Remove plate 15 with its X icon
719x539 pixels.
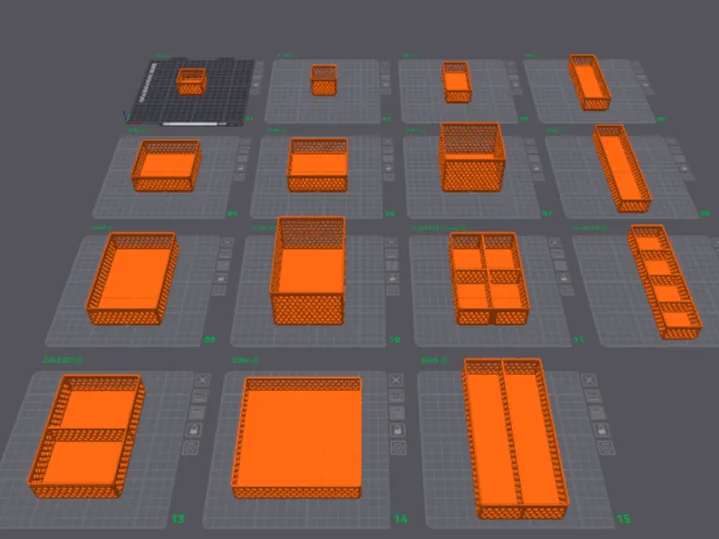pos(589,380)
